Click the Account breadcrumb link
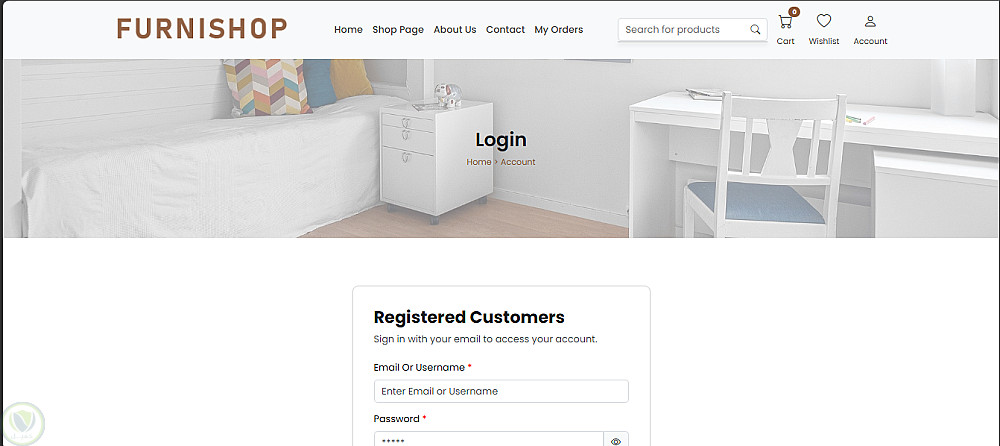Image resolution: width=1000 pixels, height=446 pixels. tap(518, 162)
